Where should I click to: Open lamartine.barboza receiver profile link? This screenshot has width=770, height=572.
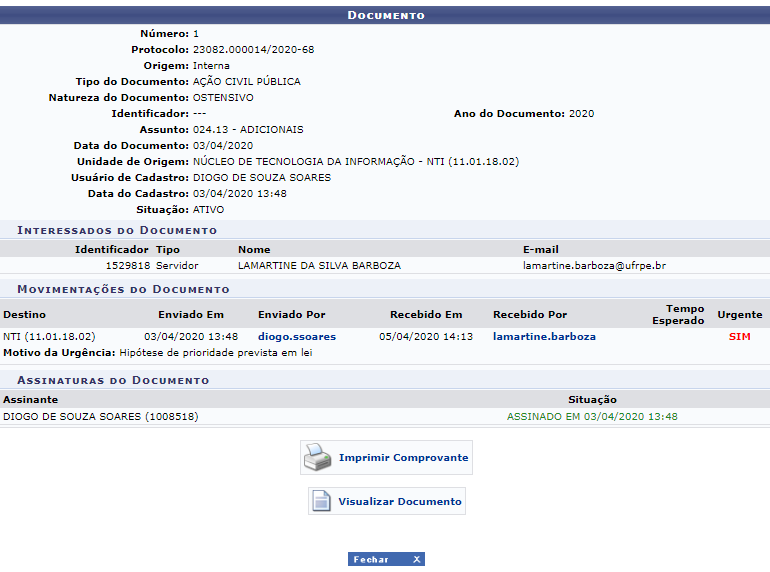coord(544,337)
